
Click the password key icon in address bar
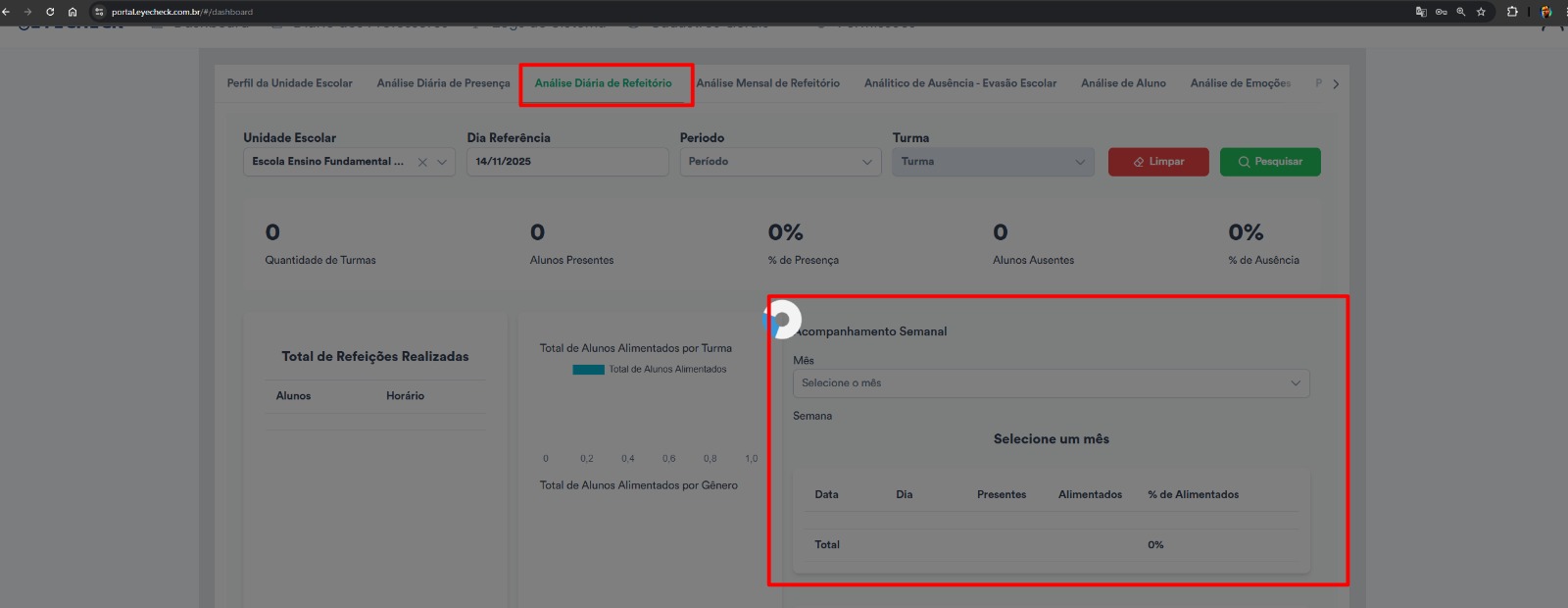1442,12
